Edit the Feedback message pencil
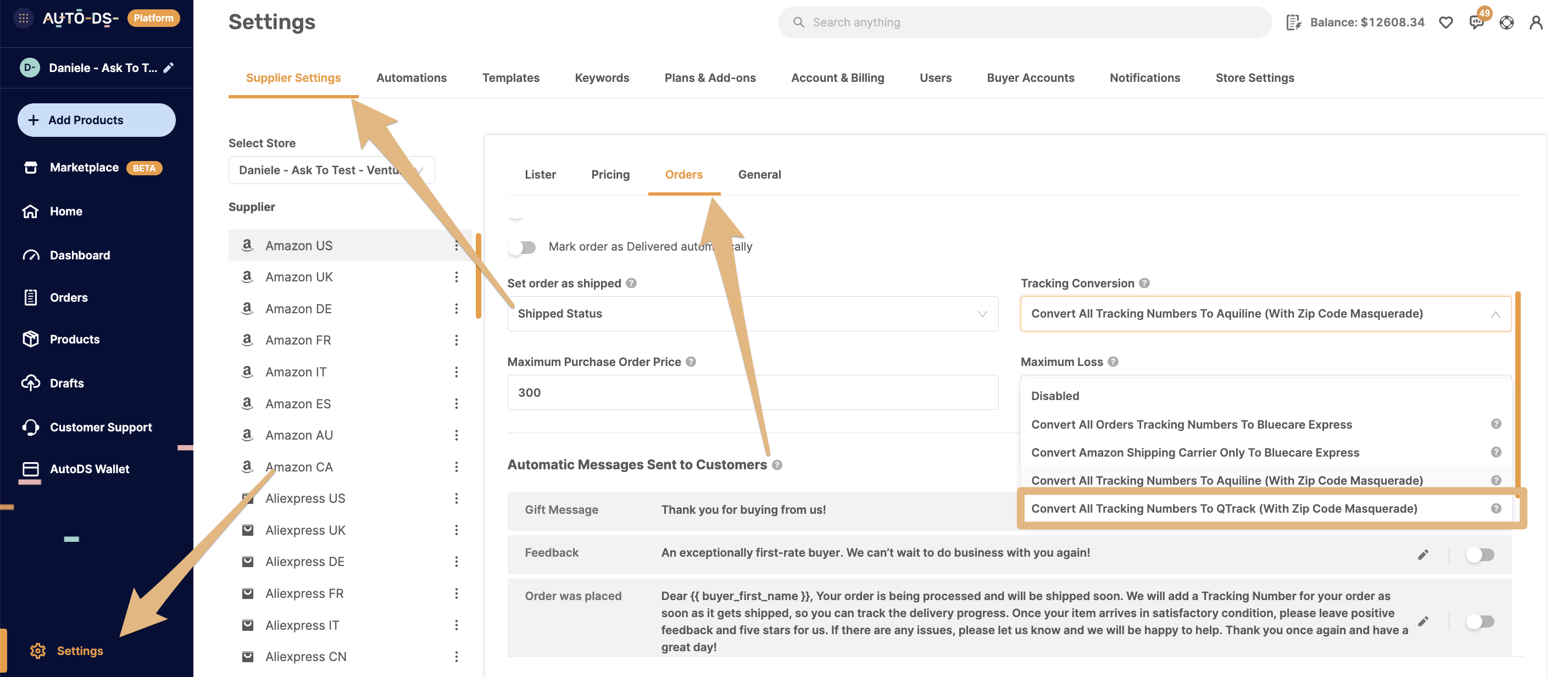This screenshot has height=677, width=1568. coord(1422,554)
